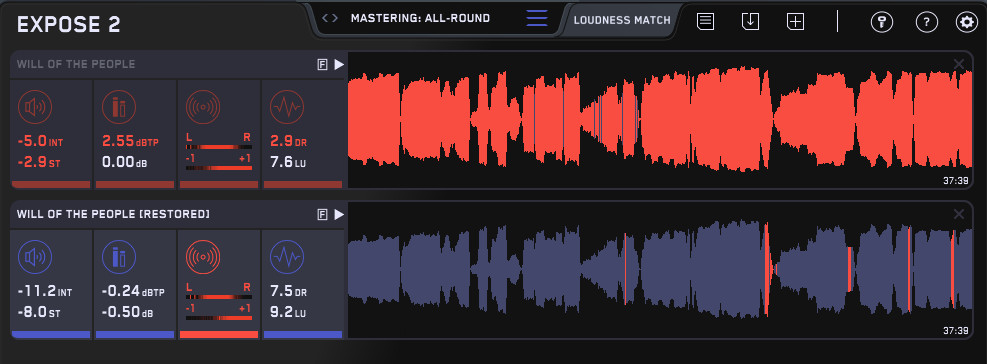Click the blue status bar under 9.2 LU
The image size is (987, 364).
303,335
